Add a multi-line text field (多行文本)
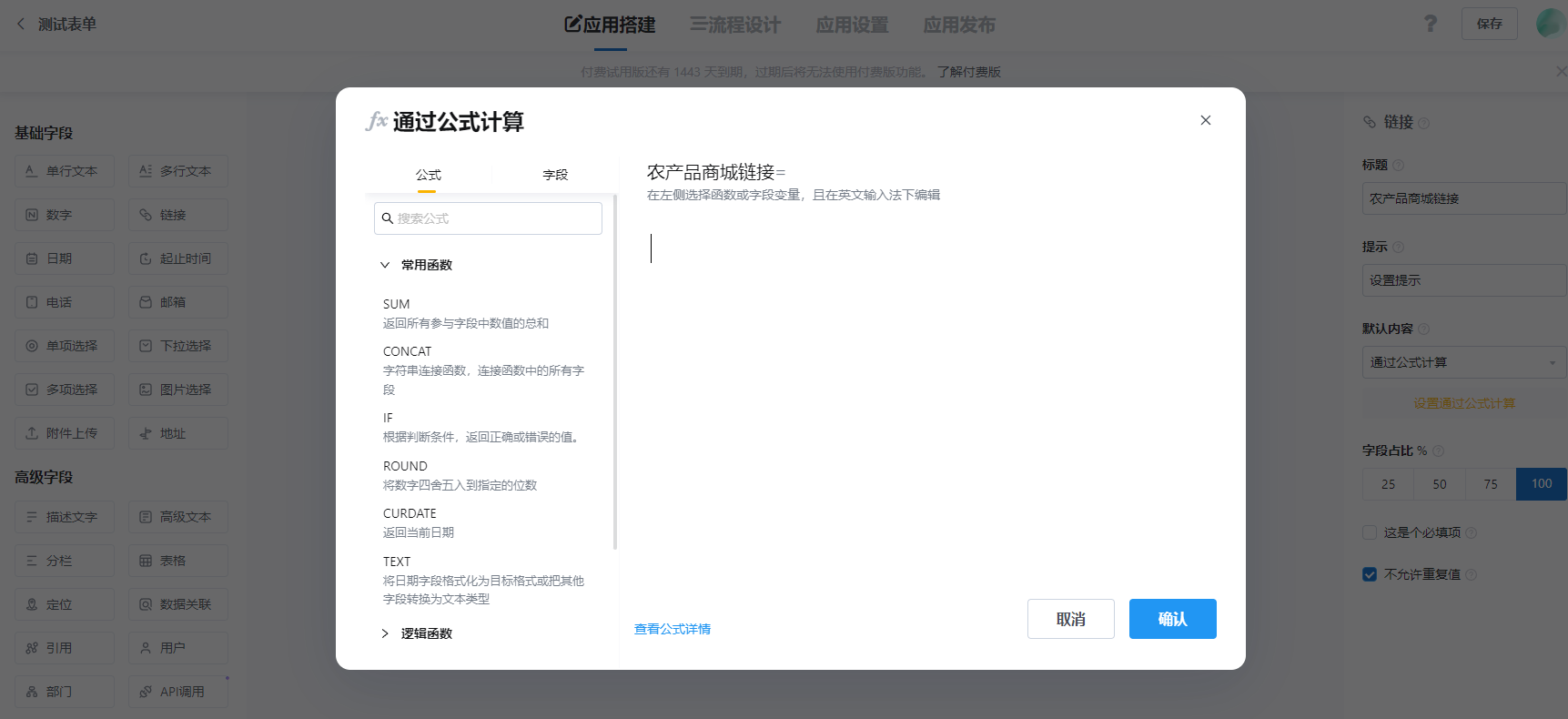The width and height of the screenshot is (1568, 719). coord(178,171)
